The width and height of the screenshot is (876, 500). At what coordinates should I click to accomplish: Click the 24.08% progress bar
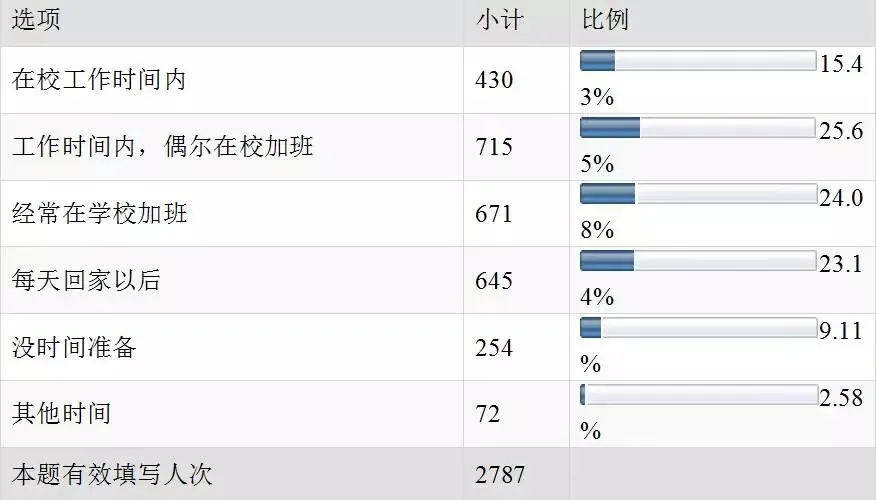pos(698,195)
